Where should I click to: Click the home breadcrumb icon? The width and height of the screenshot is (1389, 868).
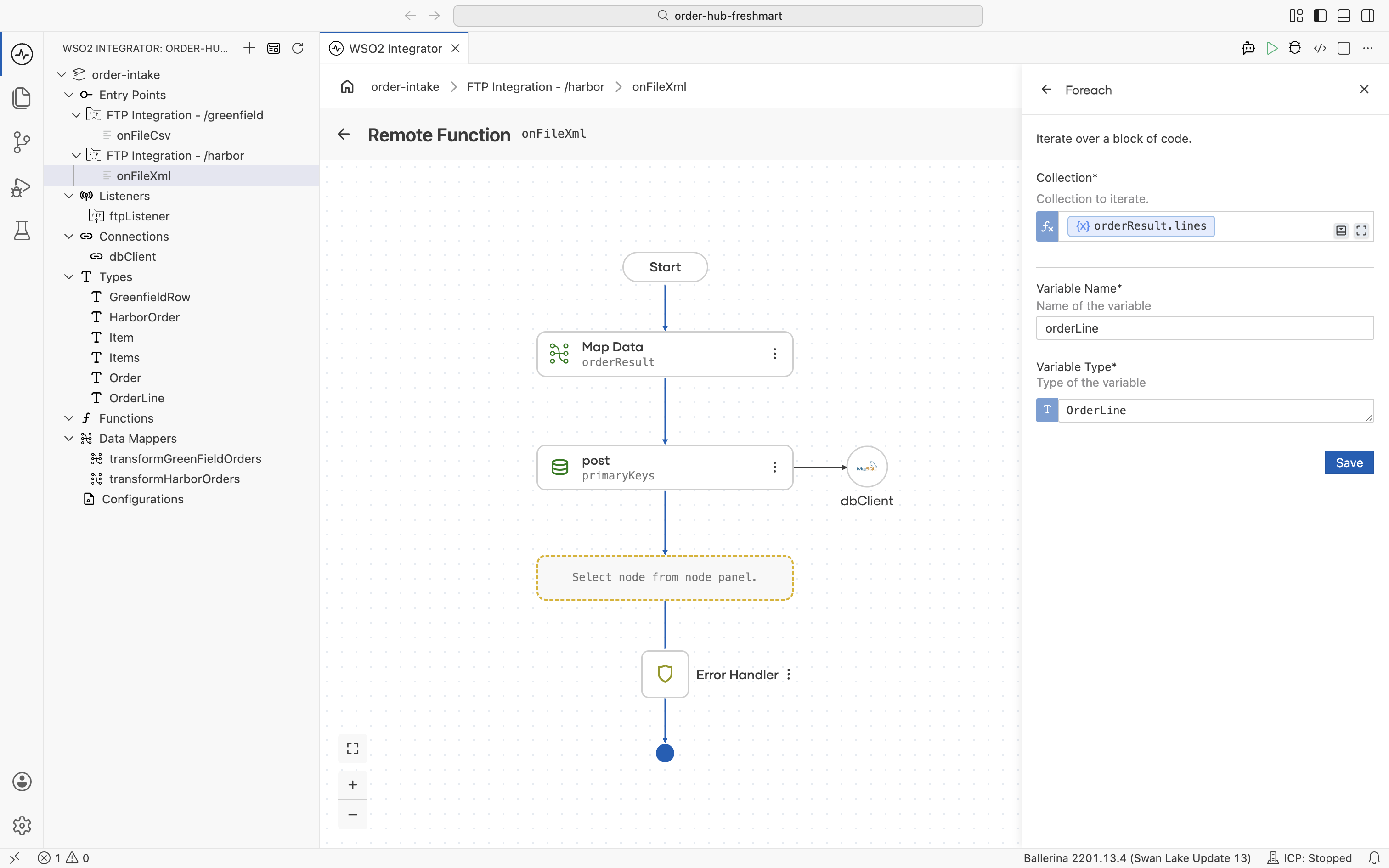coord(347,87)
